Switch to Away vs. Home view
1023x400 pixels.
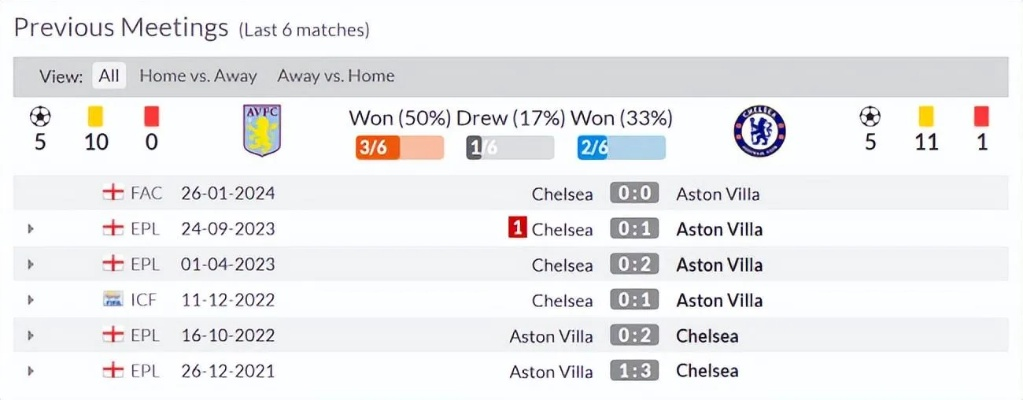coord(336,76)
